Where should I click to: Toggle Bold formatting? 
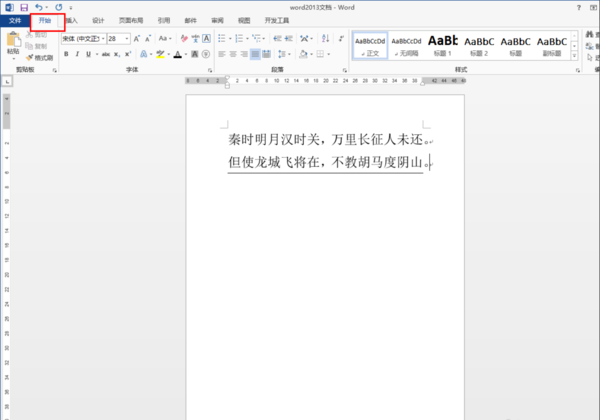[x=65, y=54]
